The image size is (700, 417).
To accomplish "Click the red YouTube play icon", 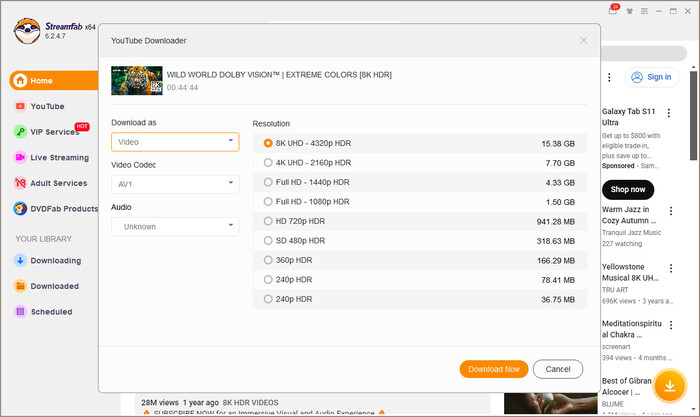I will [x=20, y=106].
